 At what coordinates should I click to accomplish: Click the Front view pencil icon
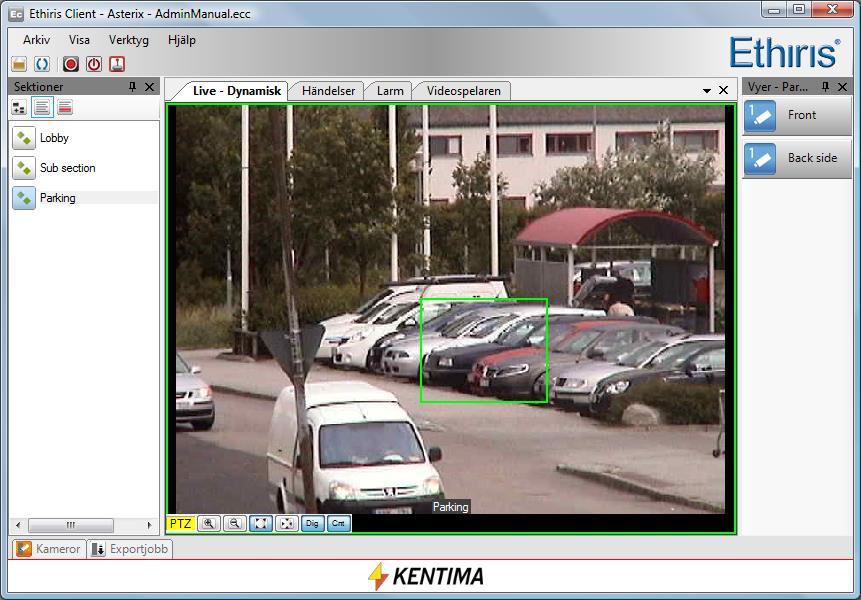tap(760, 115)
